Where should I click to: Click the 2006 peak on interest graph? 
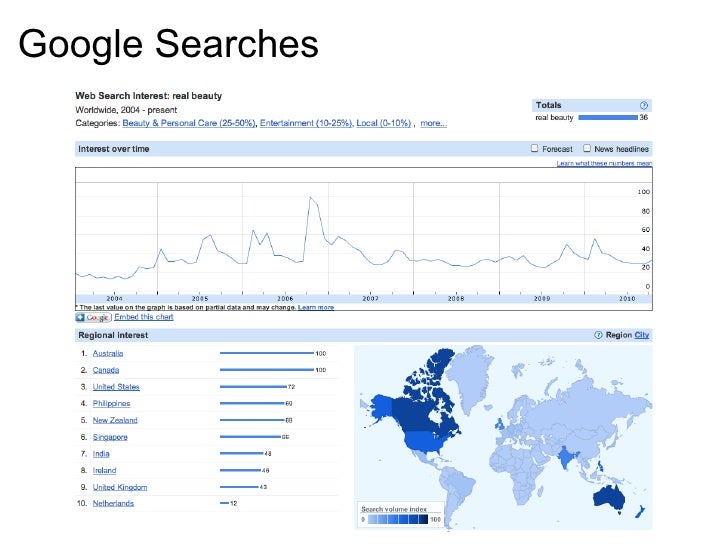click(311, 198)
